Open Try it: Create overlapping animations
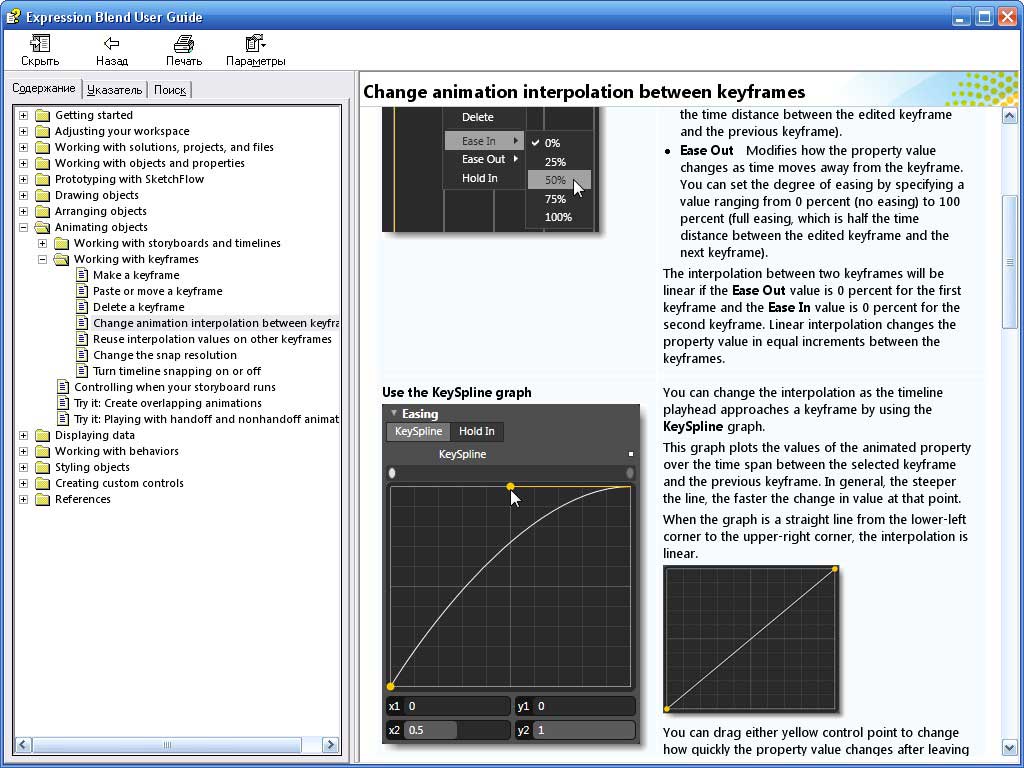 [x=168, y=404]
